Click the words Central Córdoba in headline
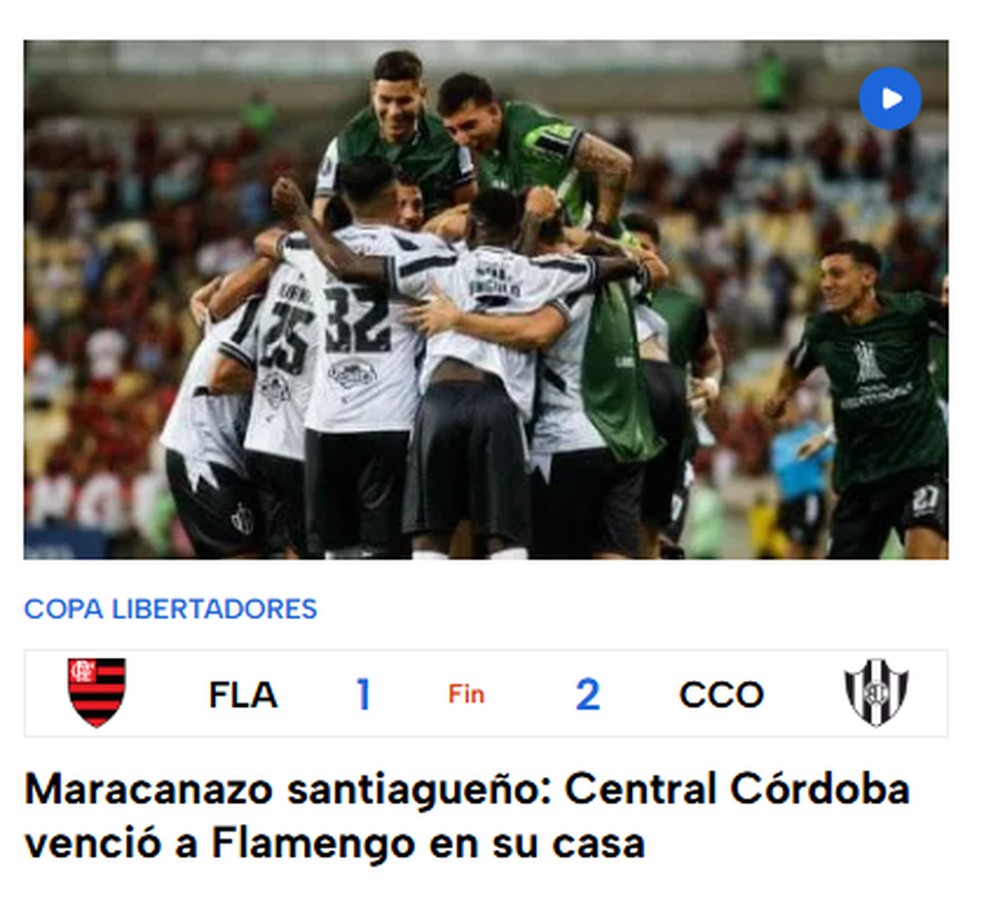 click(x=737, y=789)
